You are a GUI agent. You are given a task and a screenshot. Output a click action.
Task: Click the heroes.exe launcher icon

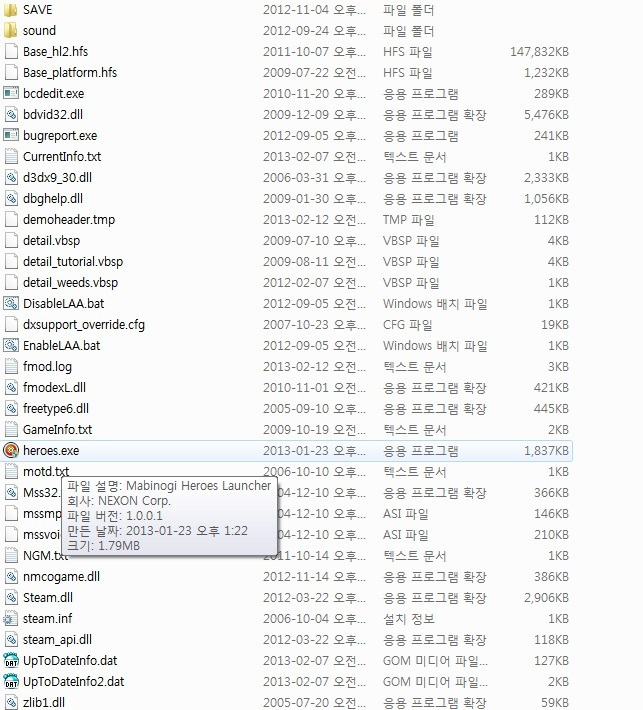(11, 451)
